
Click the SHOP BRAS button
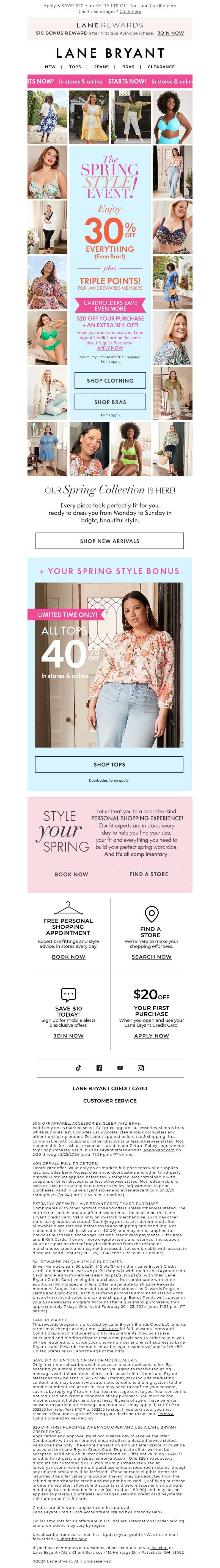click(x=110, y=402)
